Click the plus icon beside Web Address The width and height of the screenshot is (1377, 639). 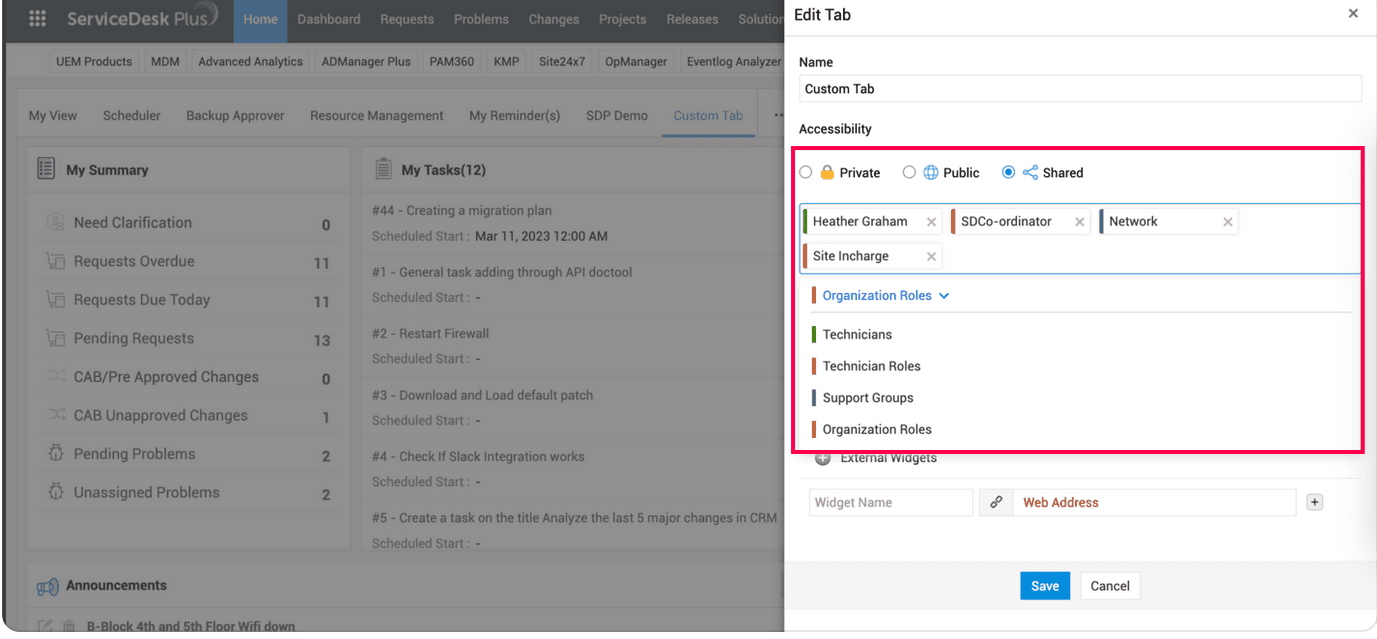point(1315,503)
